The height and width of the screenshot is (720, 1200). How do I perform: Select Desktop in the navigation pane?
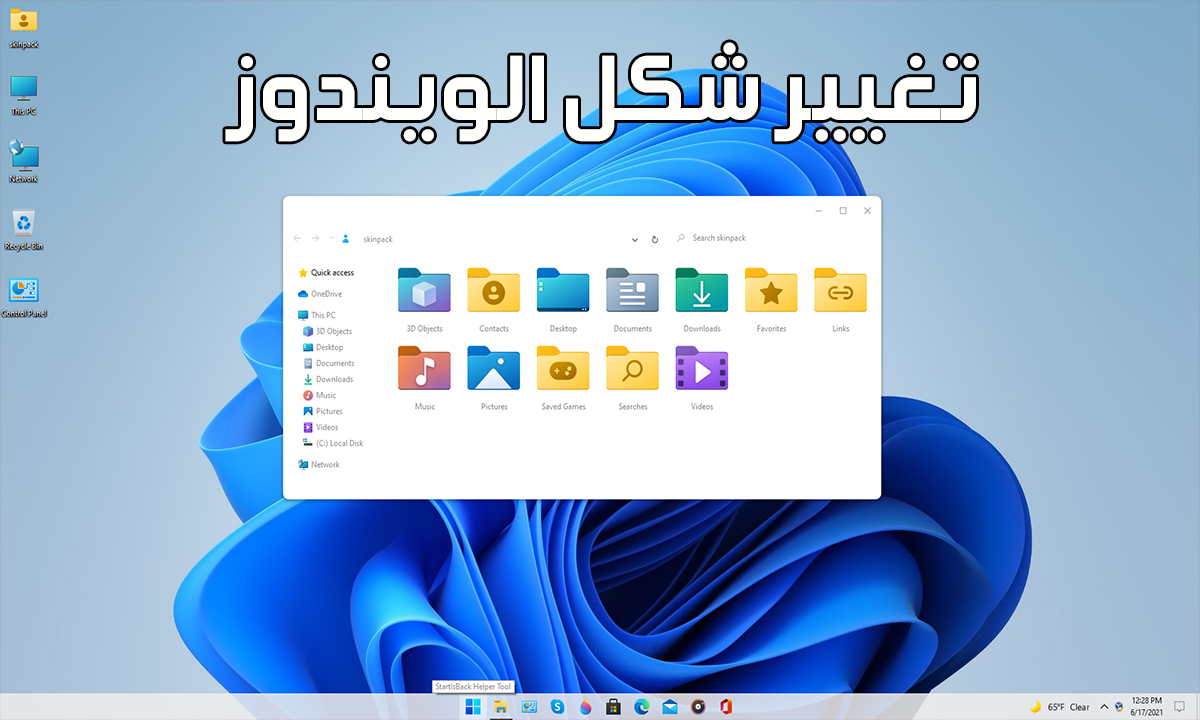323,347
